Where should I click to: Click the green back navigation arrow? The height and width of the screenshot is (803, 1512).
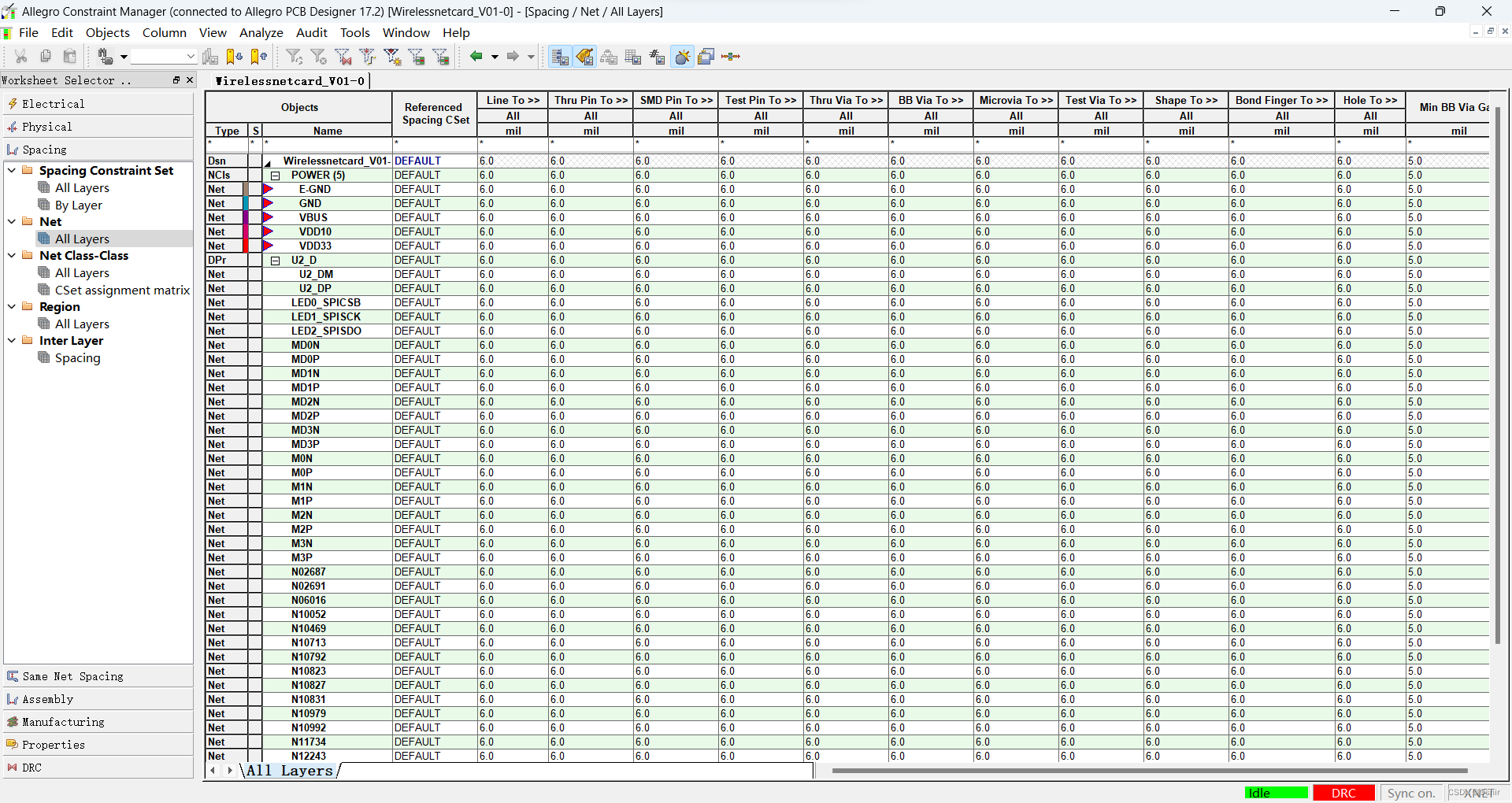coord(476,56)
